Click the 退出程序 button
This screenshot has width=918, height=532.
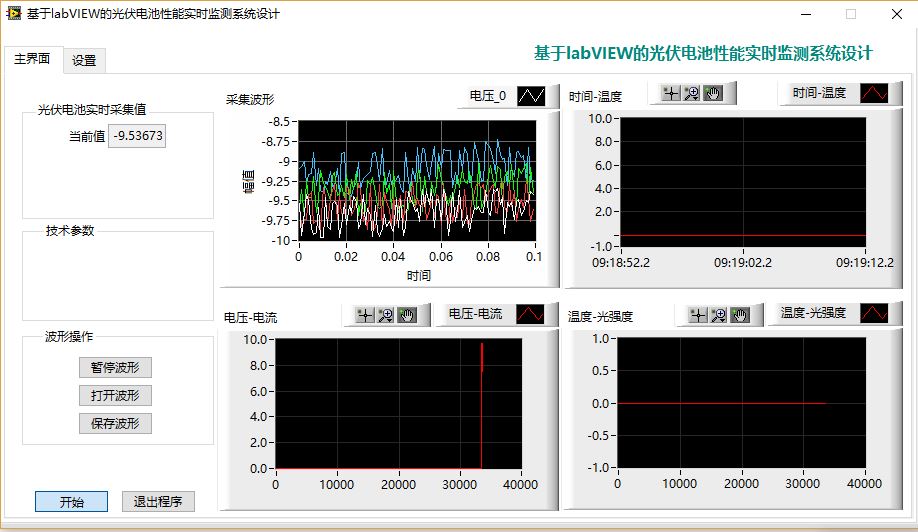pos(158,502)
